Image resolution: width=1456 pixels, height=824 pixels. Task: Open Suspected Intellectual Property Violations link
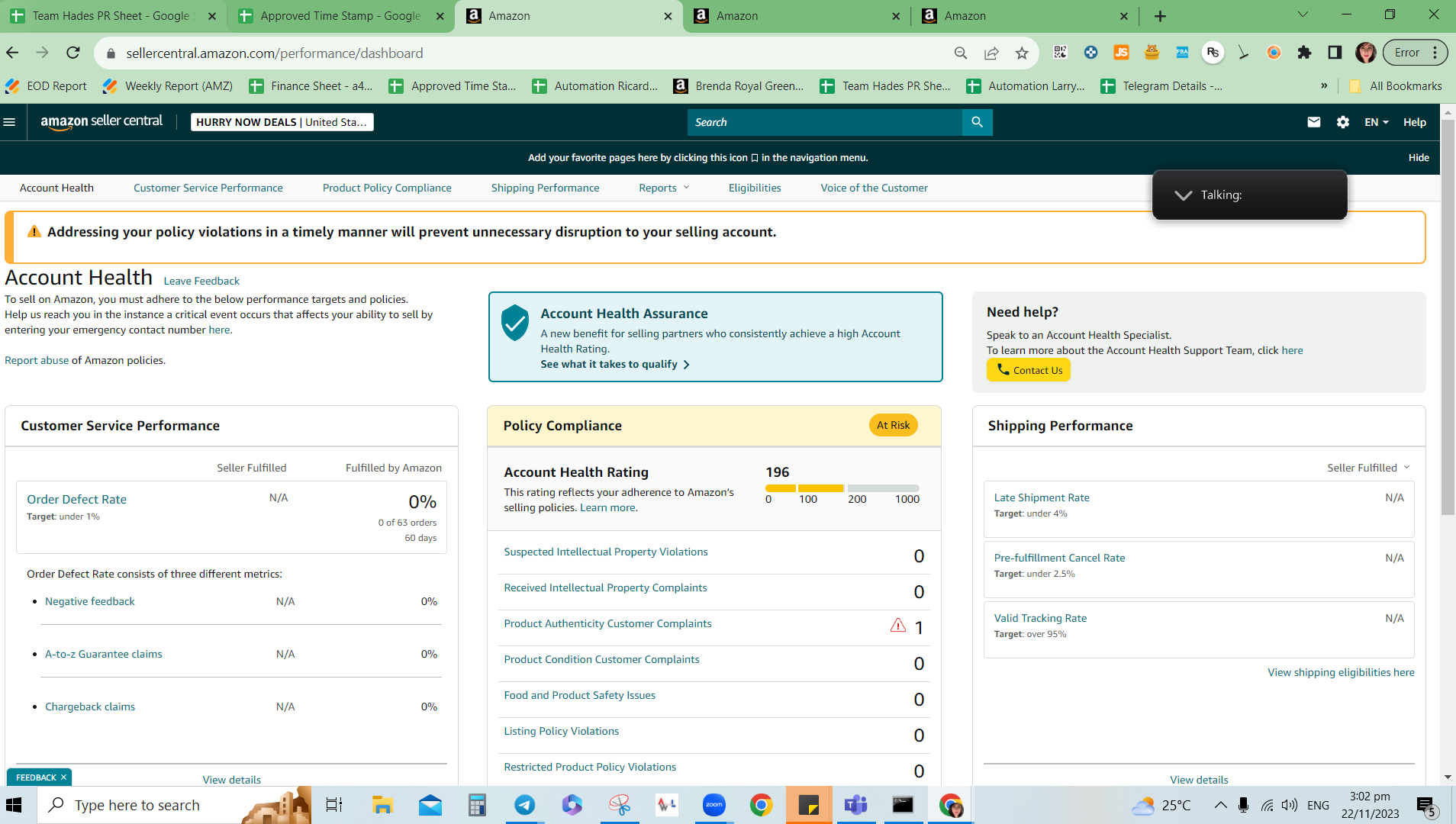pyautogui.click(x=606, y=552)
